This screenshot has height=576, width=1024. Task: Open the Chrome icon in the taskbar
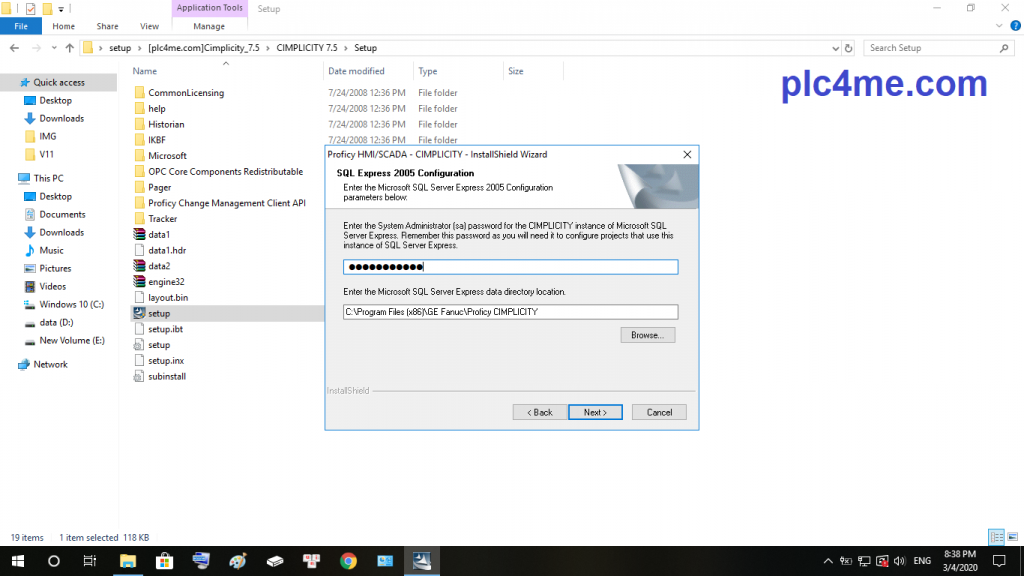[x=348, y=561]
